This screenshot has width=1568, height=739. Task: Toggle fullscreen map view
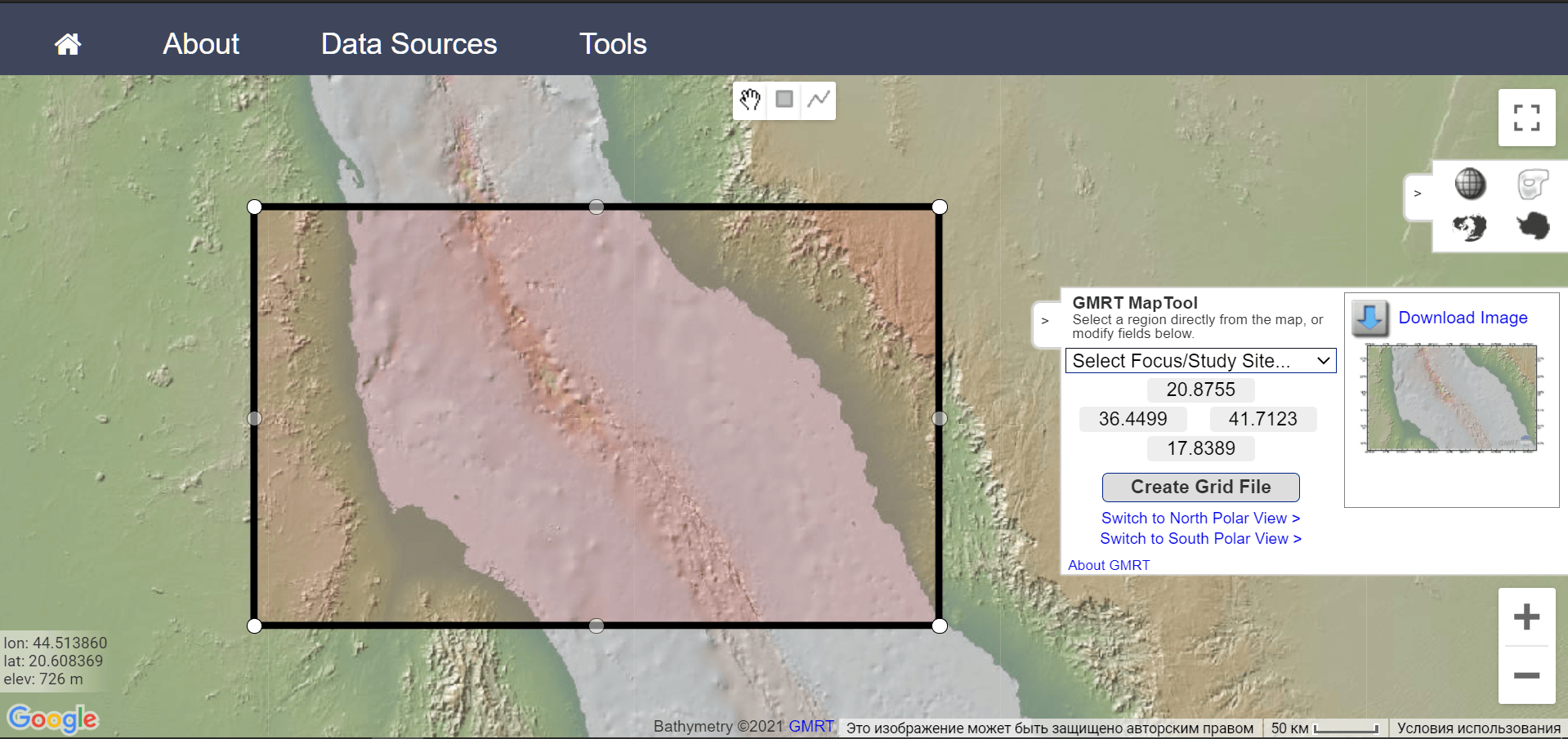(x=1526, y=118)
